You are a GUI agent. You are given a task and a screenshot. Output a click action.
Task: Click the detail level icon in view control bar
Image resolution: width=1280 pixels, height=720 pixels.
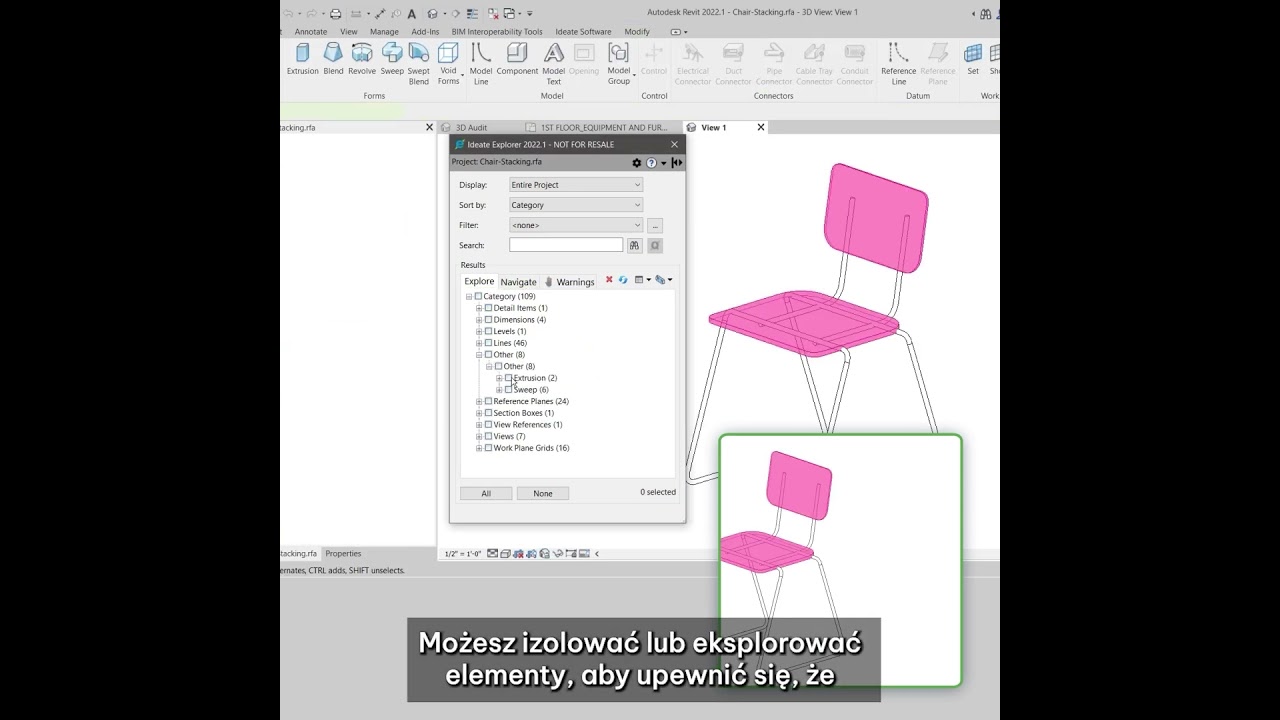493,553
